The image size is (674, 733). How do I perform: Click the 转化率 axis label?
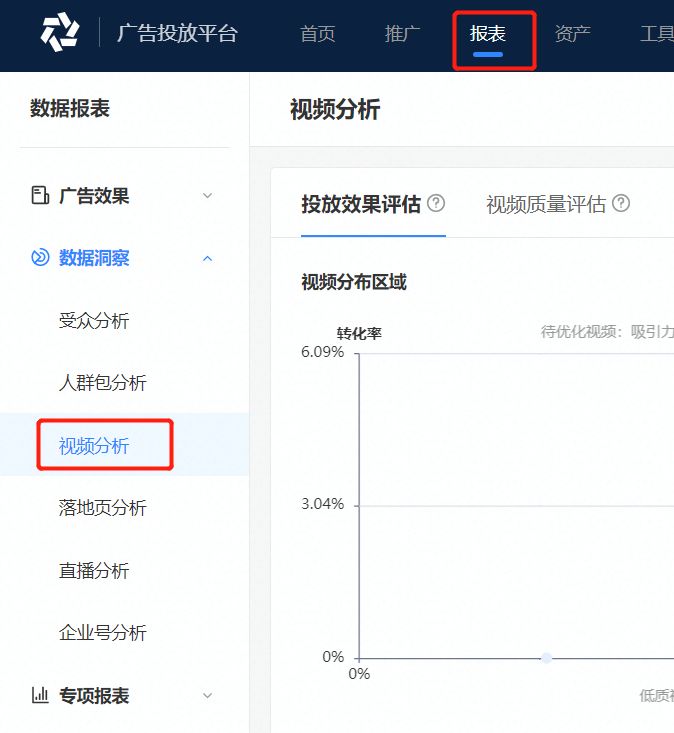click(359, 333)
